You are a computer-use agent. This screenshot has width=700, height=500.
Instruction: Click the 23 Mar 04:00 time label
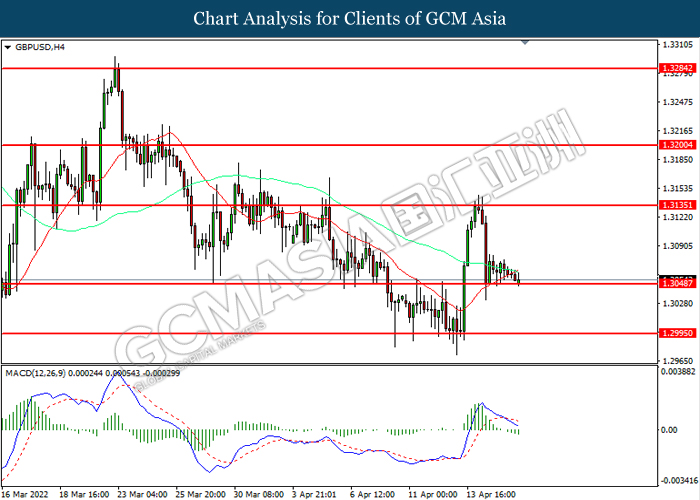[x=143, y=494]
